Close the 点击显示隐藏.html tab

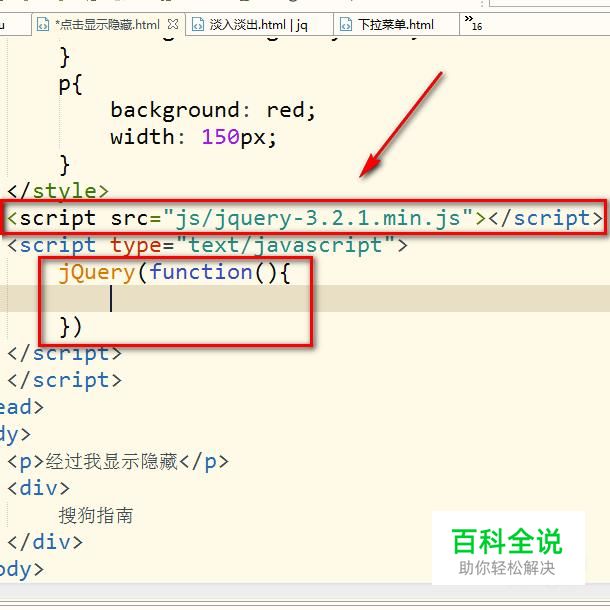(173, 25)
